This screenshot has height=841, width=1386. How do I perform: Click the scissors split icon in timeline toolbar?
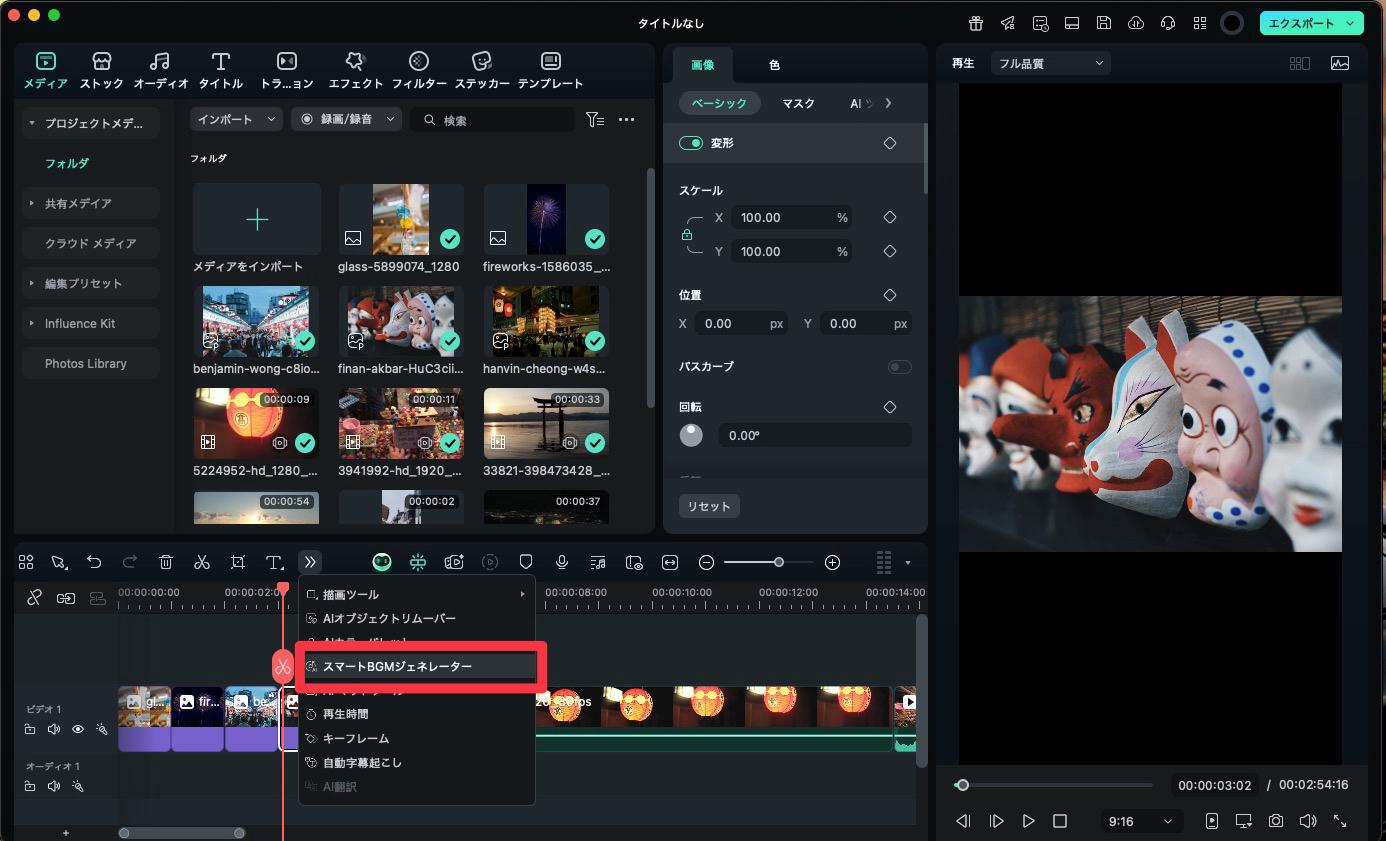(202, 563)
